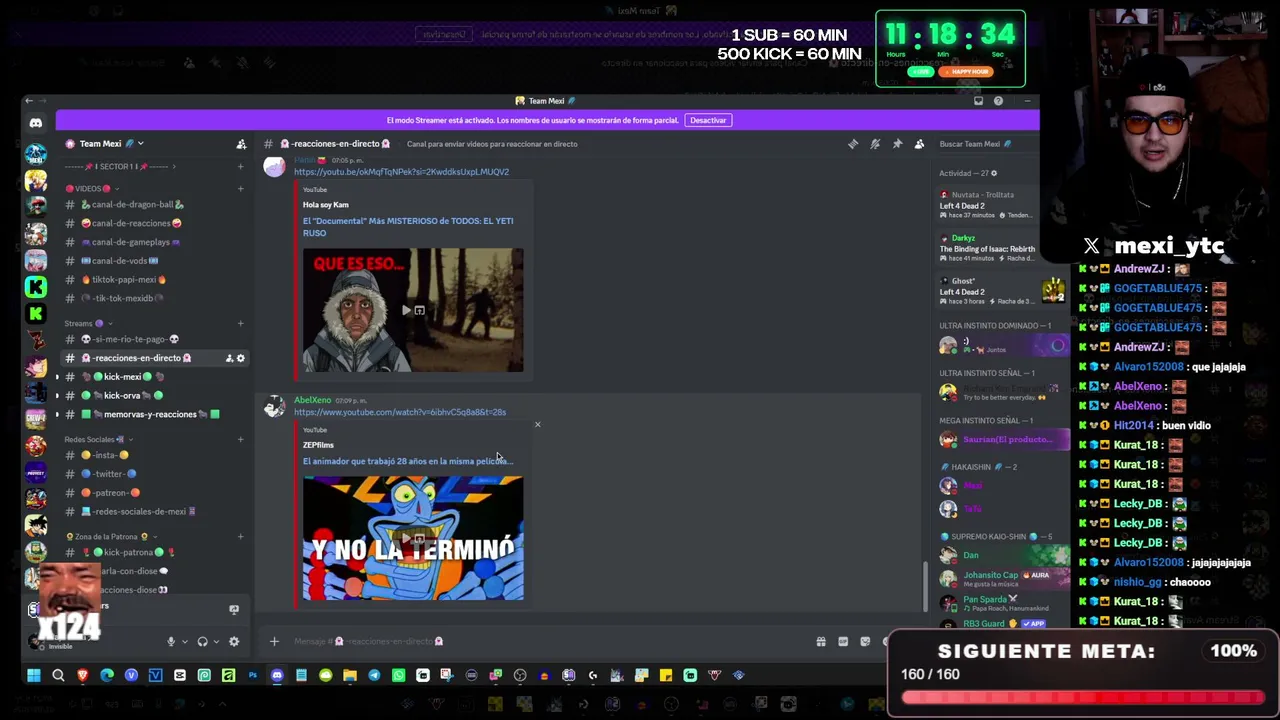This screenshot has height=720, width=1280.
Task: Open the youtu.be link posted at 07:05
Action: (x=401, y=172)
